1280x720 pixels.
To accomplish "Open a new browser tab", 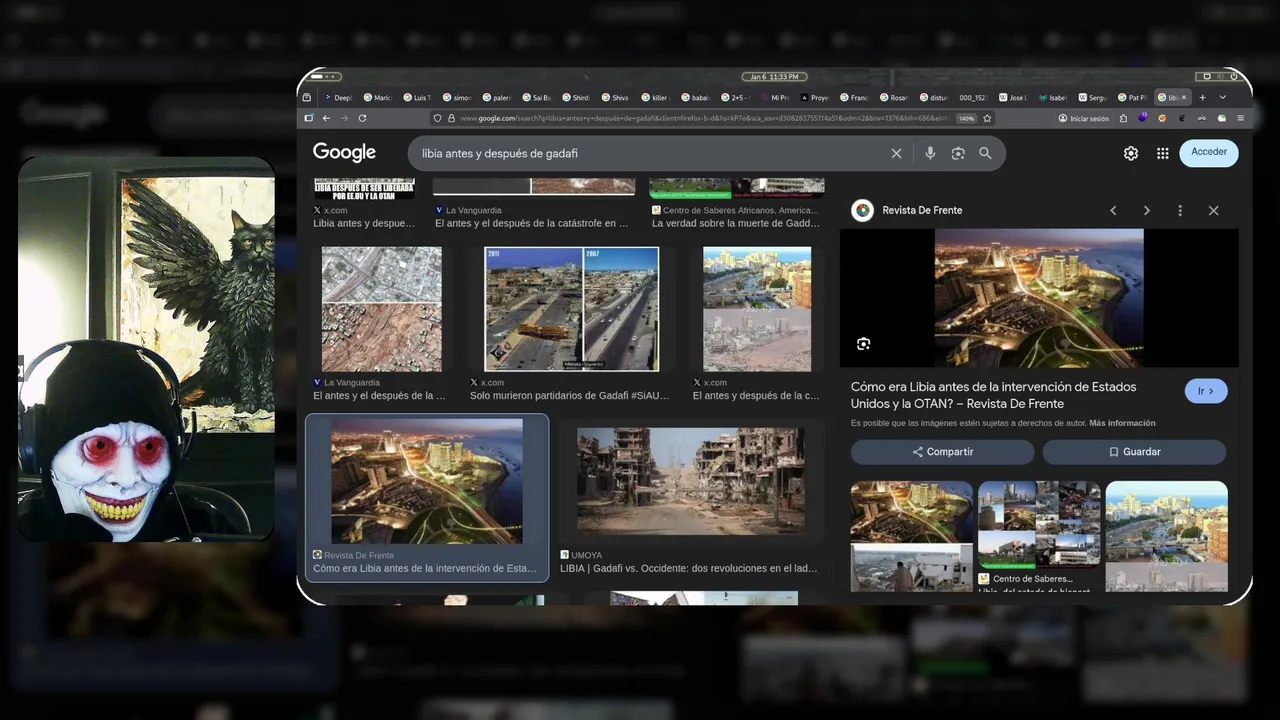I will 1202,97.
